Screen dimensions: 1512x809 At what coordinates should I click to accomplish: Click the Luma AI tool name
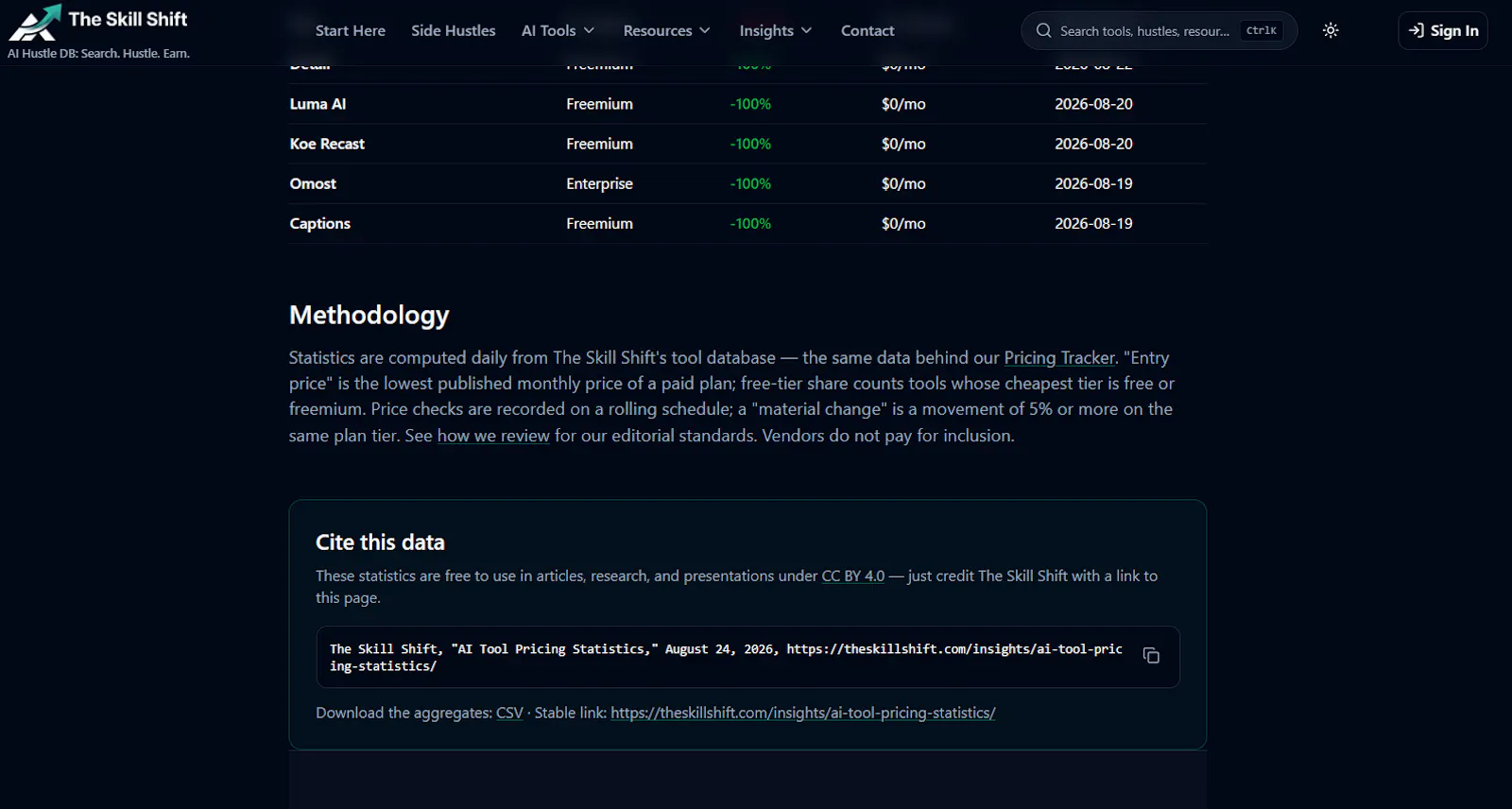click(x=318, y=104)
